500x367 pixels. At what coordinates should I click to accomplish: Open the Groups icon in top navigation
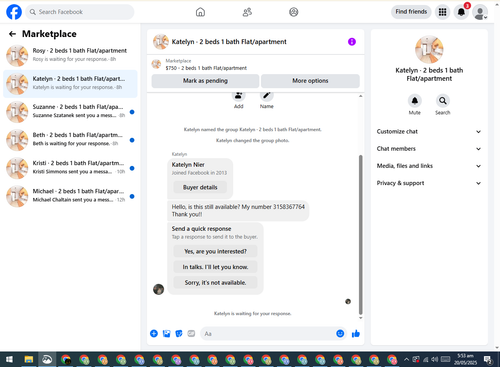coord(294,12)
